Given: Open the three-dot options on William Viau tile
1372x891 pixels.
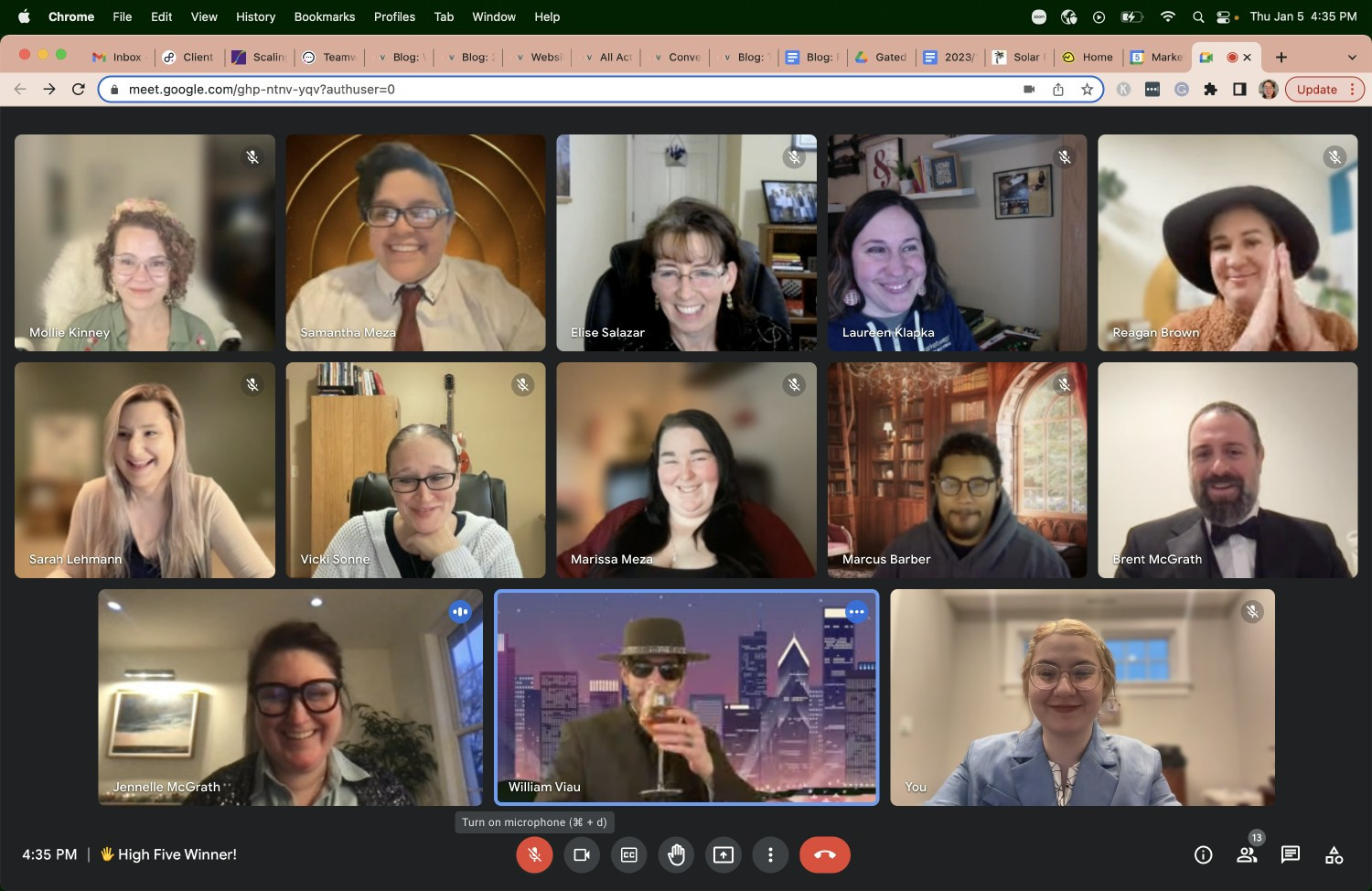Looking at the screenshot, I should coord(856,611).
